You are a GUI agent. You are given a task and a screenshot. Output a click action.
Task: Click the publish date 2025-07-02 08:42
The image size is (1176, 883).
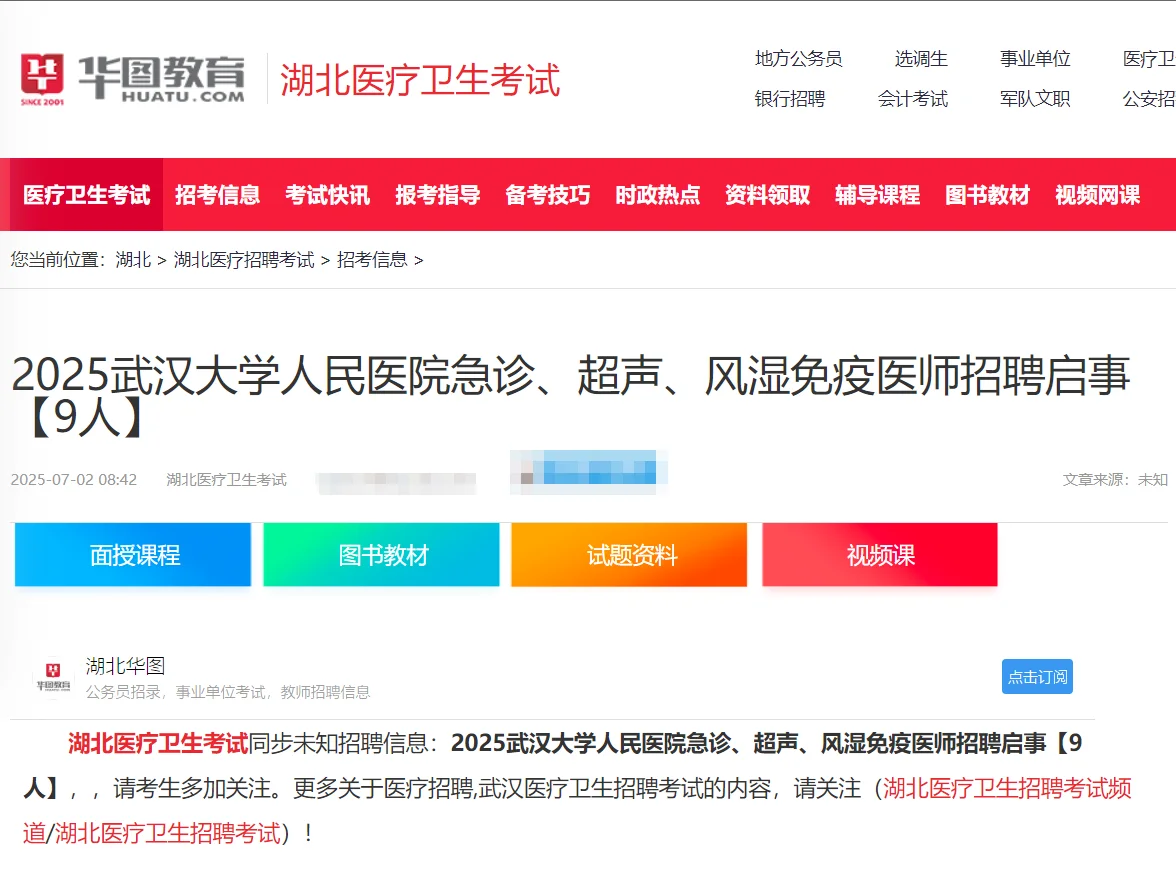coord(74,479)
